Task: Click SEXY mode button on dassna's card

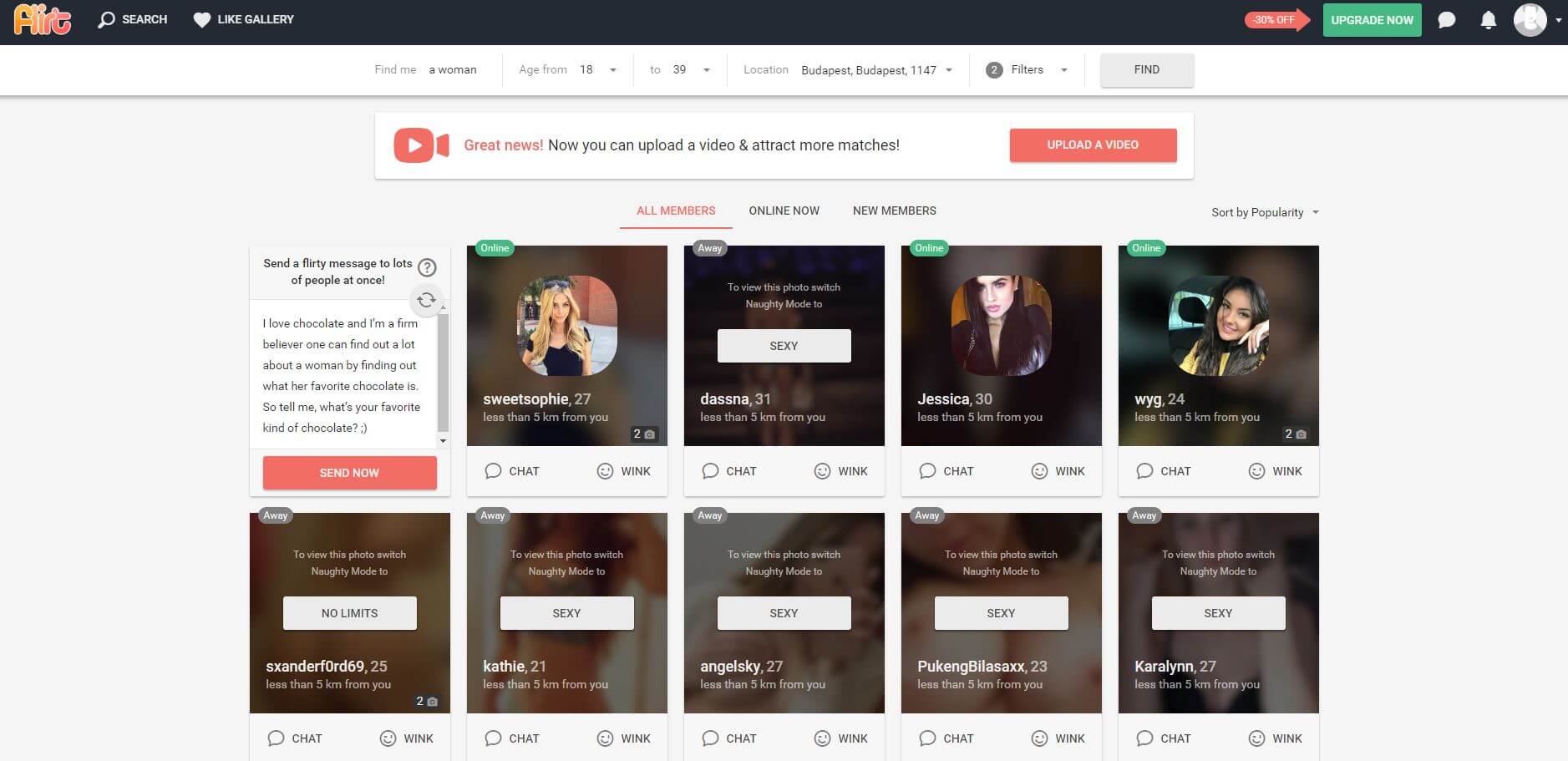Action: (x=784, y=346)
